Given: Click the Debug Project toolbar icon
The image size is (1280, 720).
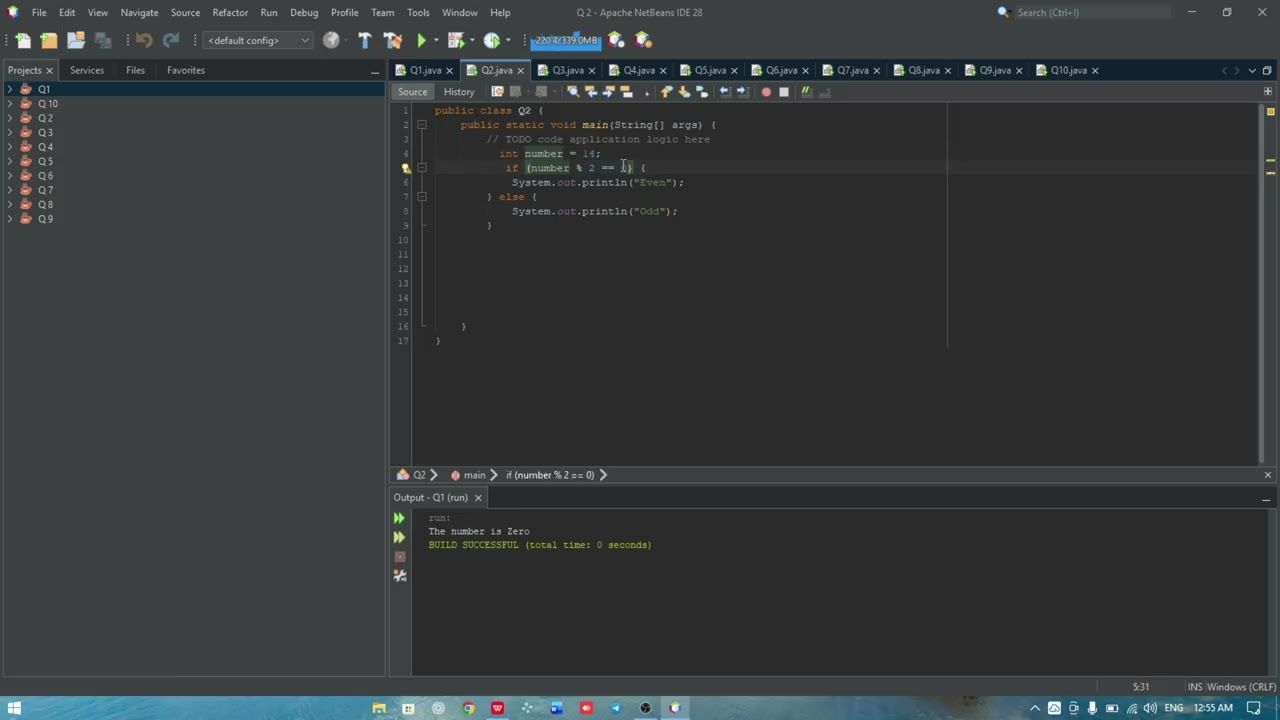Looking at the screenshot, I should (x=455, y=40).
